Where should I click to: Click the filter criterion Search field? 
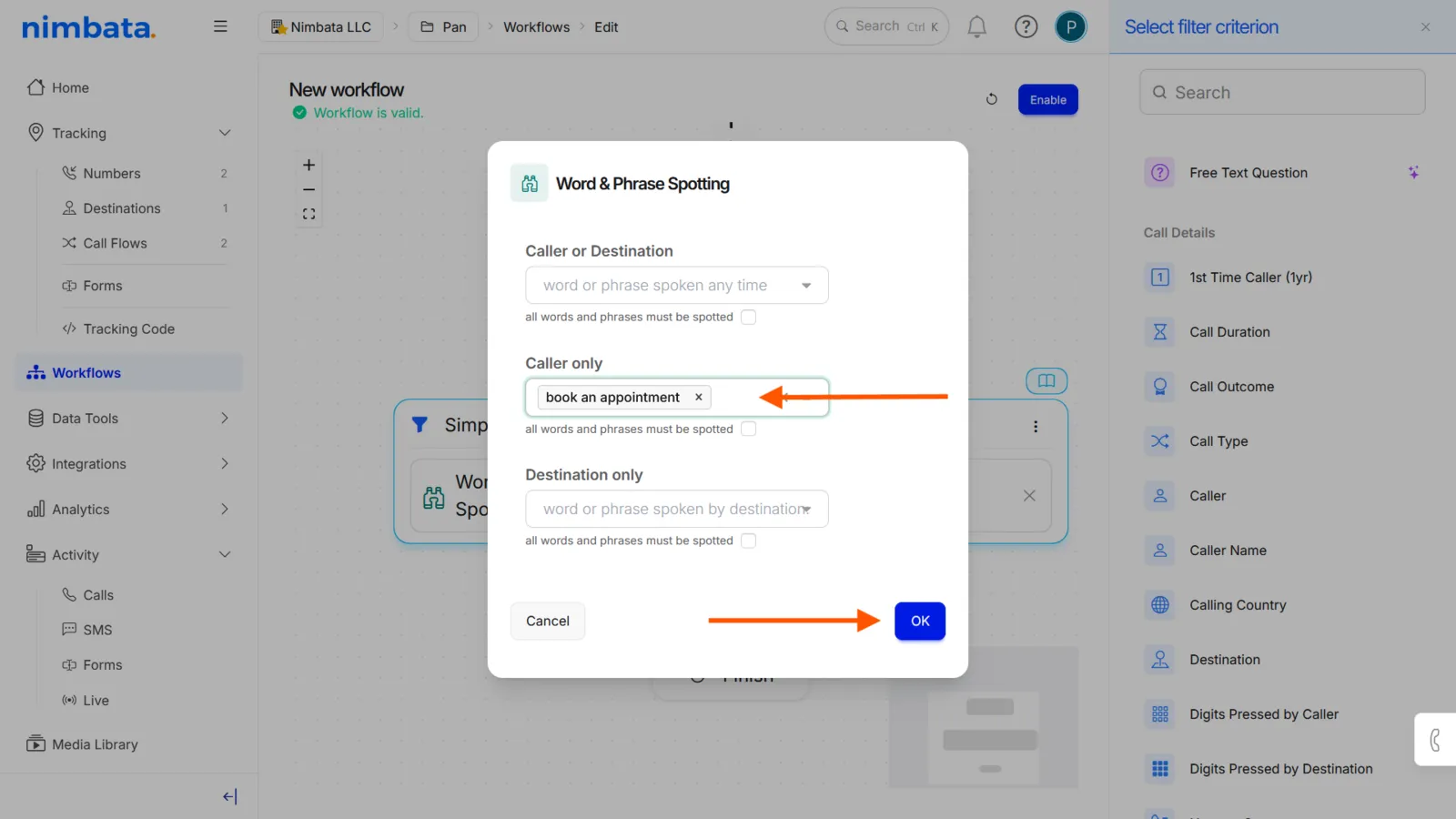(x=1281, y=92)
